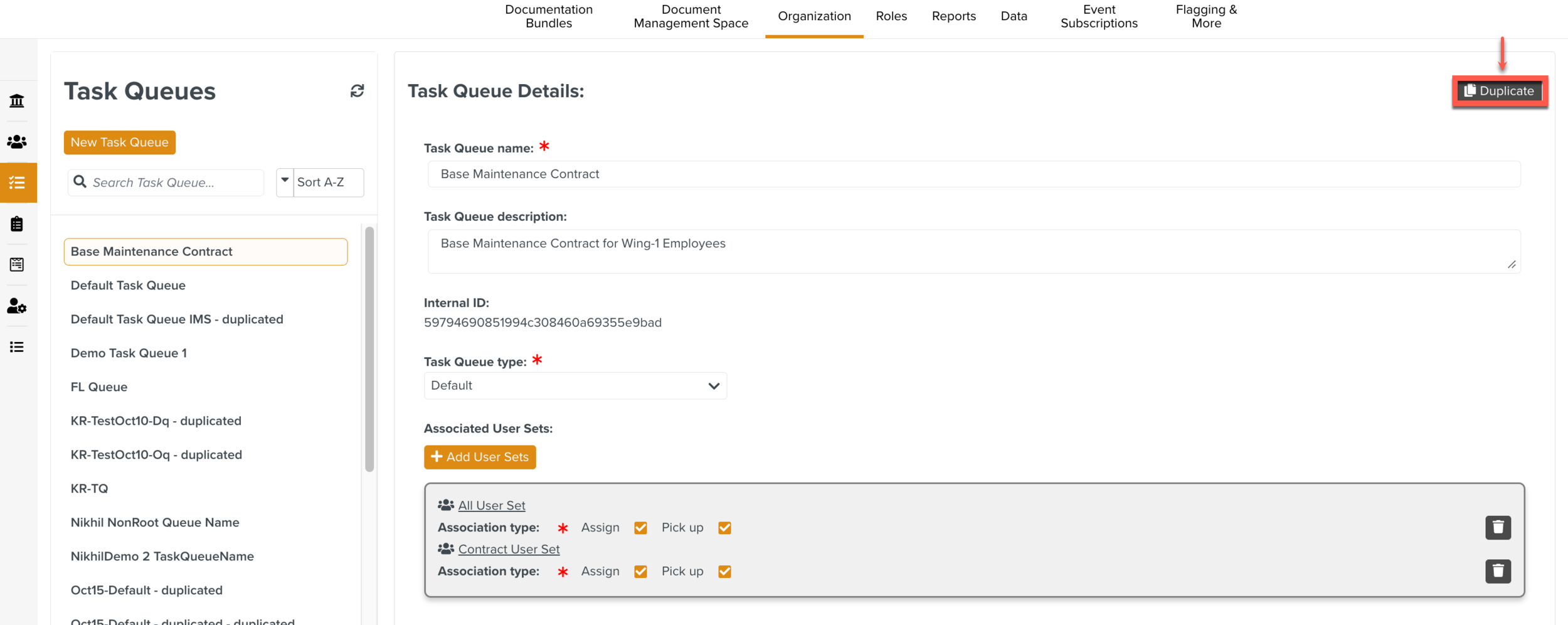Toggle Pick up checkbox for Contract User Set
The height and width of the screenshot is (625, 1568).
point(724,571)
